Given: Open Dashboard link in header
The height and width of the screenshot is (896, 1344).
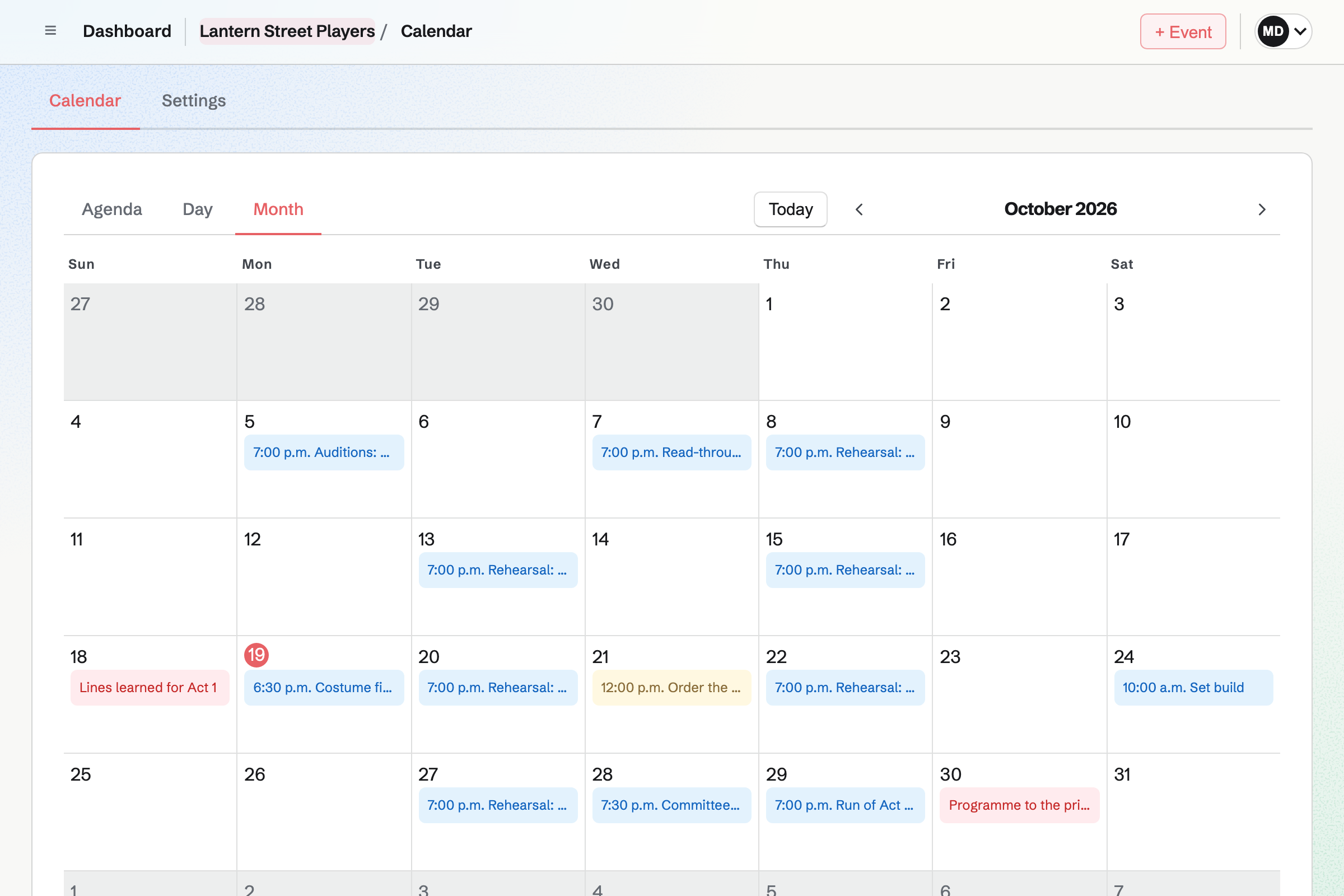Looking at the screenshot, I should point(127,31).
